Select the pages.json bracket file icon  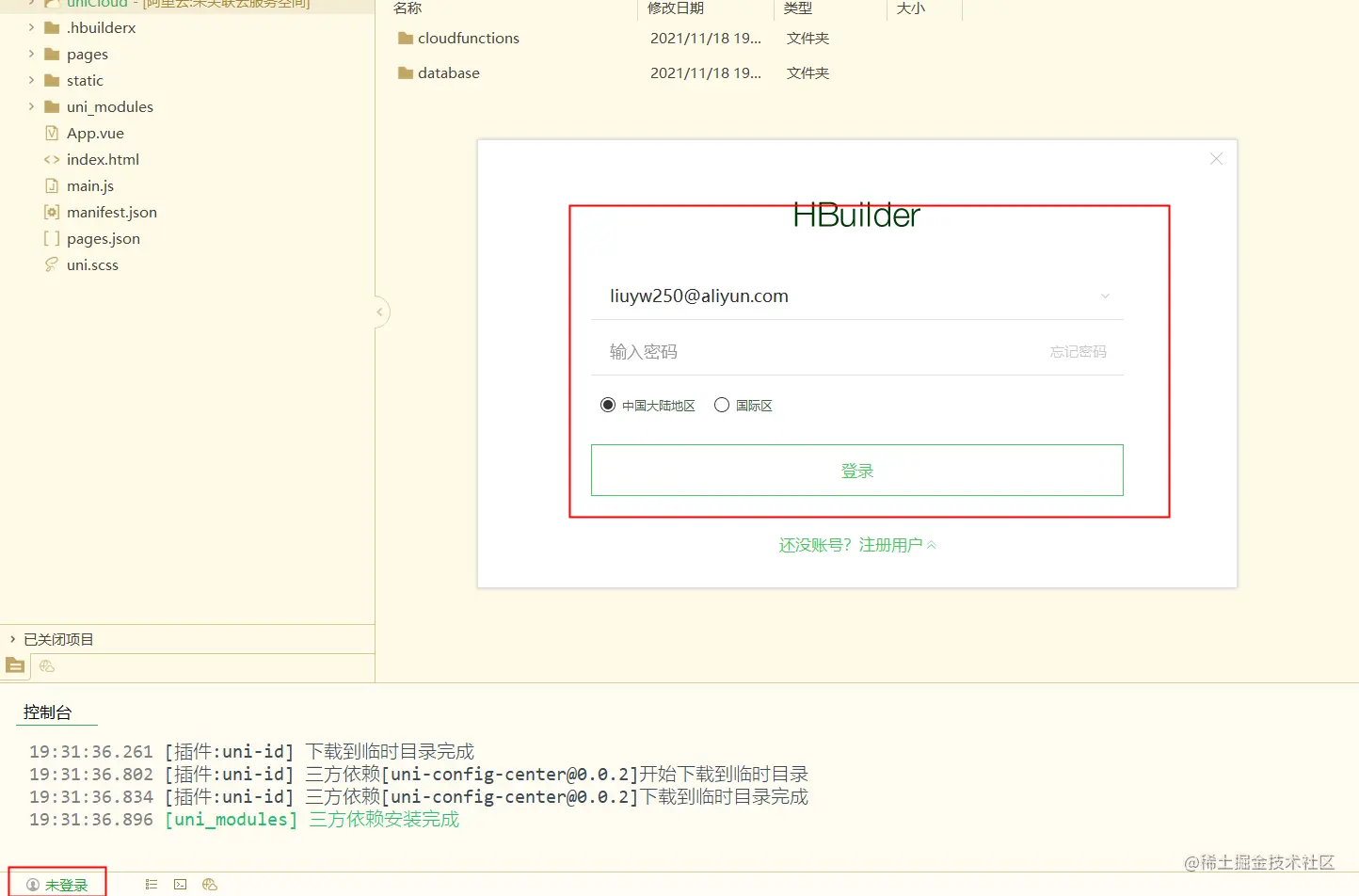pyautogui.click(x=52, y=239)
